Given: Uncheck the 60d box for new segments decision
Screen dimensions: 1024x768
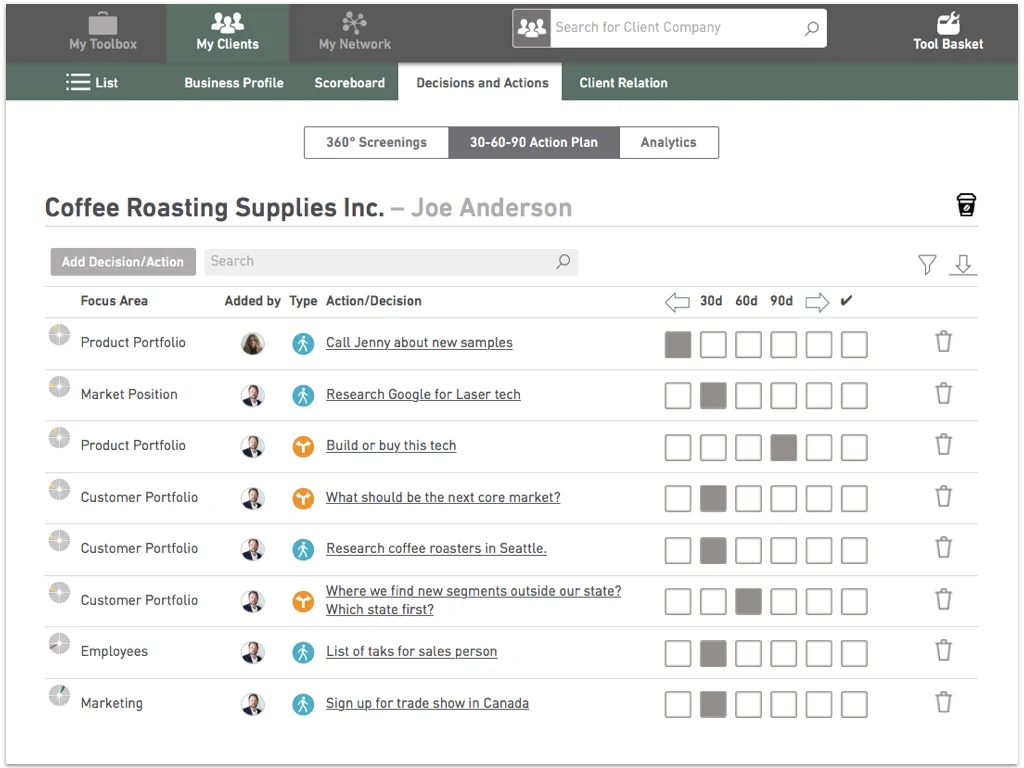Looking at the screenshot, I should 748,601.
